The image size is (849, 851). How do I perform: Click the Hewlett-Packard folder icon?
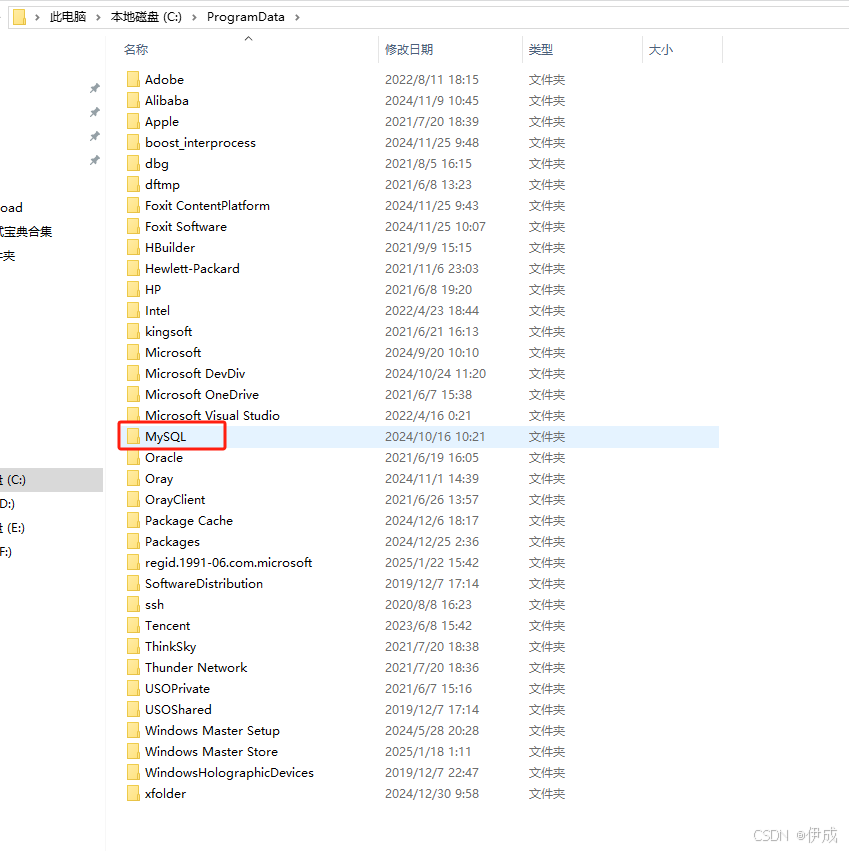click(x=133, y=269)
